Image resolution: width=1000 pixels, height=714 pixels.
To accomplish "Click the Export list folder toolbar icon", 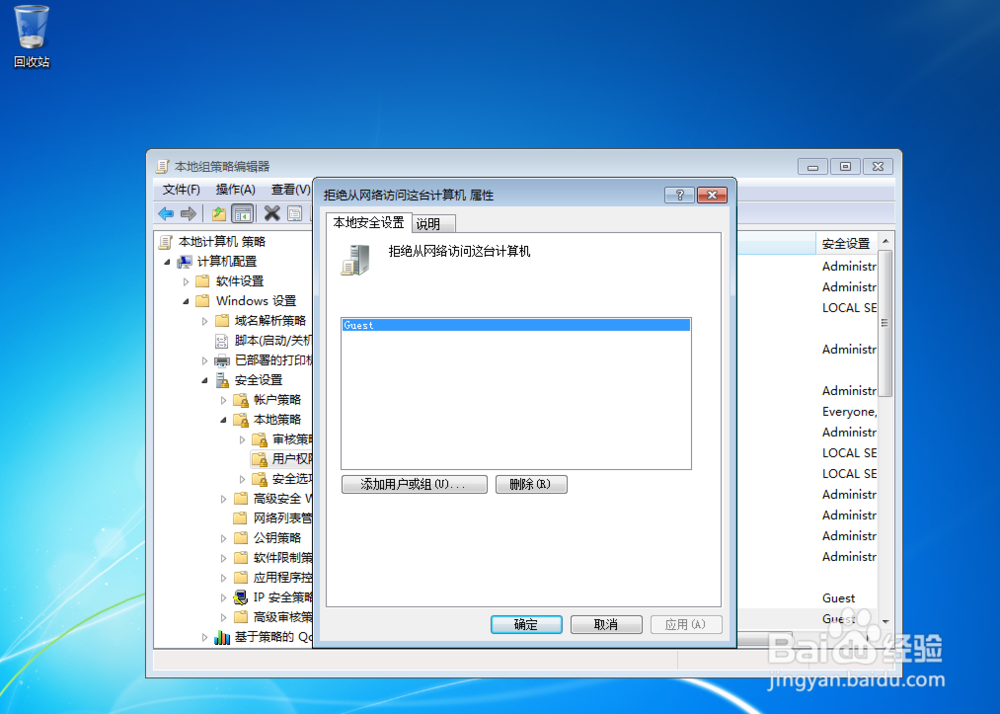I will coord(220,213).
